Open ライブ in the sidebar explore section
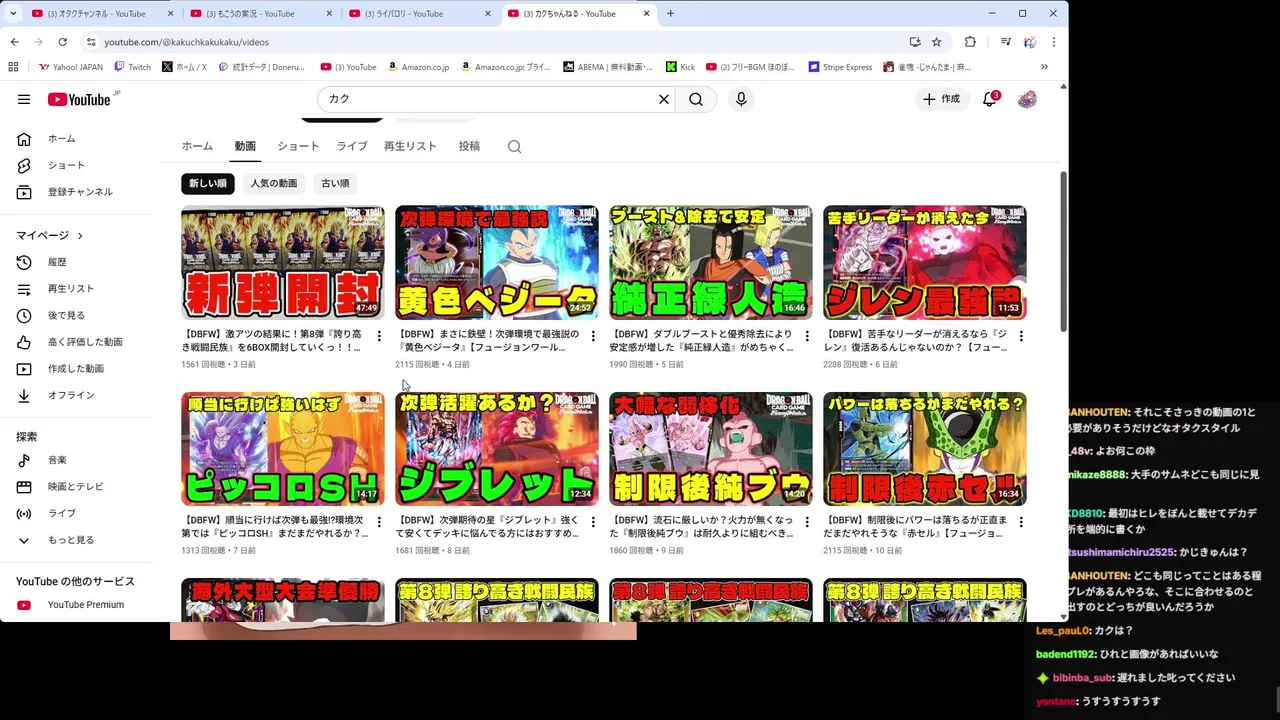Viewport: 1280px width, 720px height. pyautogui.click(x=76, y=513)
